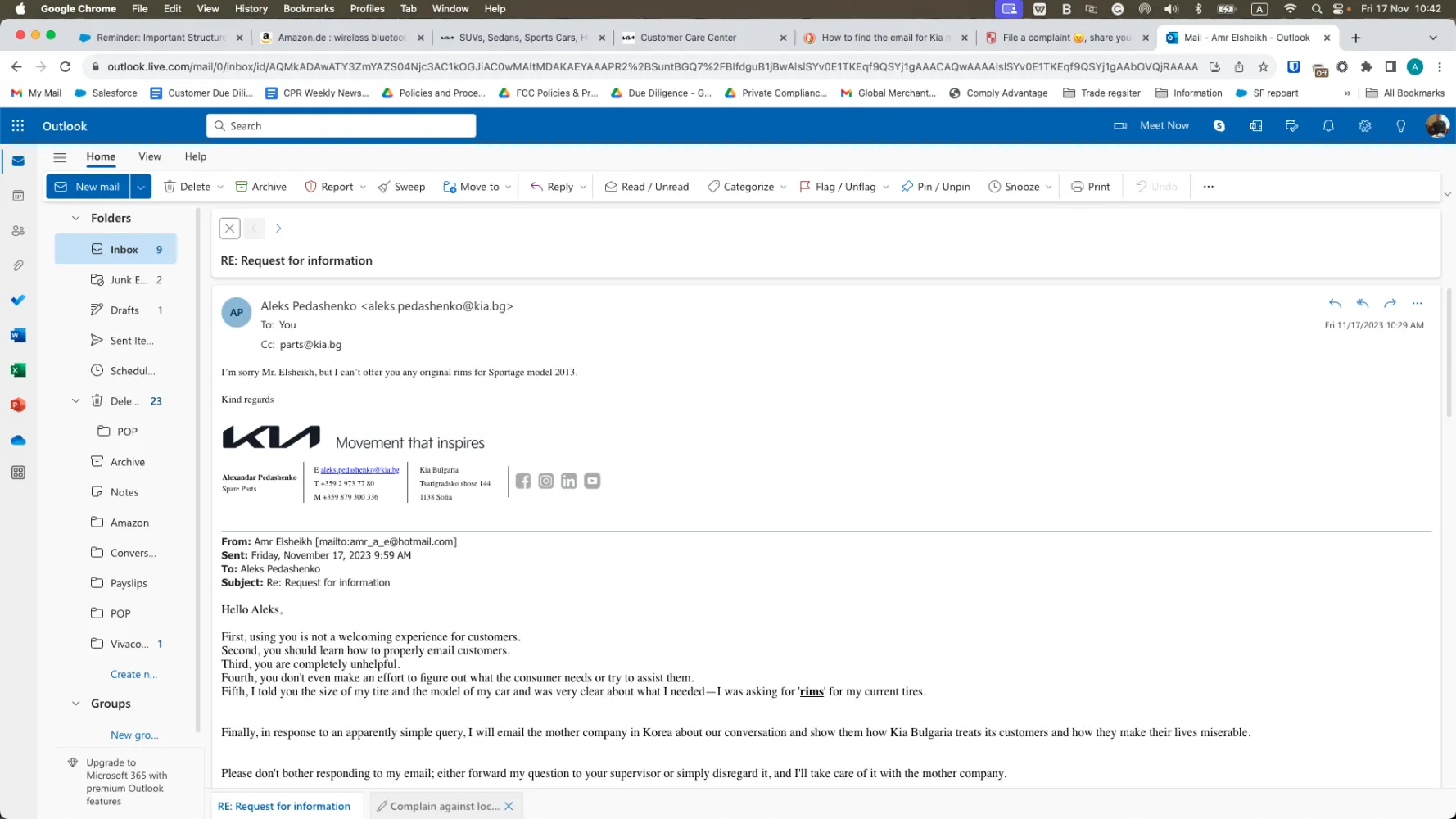Image resolution: width=1456 pixels, height=819 pixels.
Task: Open the app launcher grid
Action: click(18, 126)
